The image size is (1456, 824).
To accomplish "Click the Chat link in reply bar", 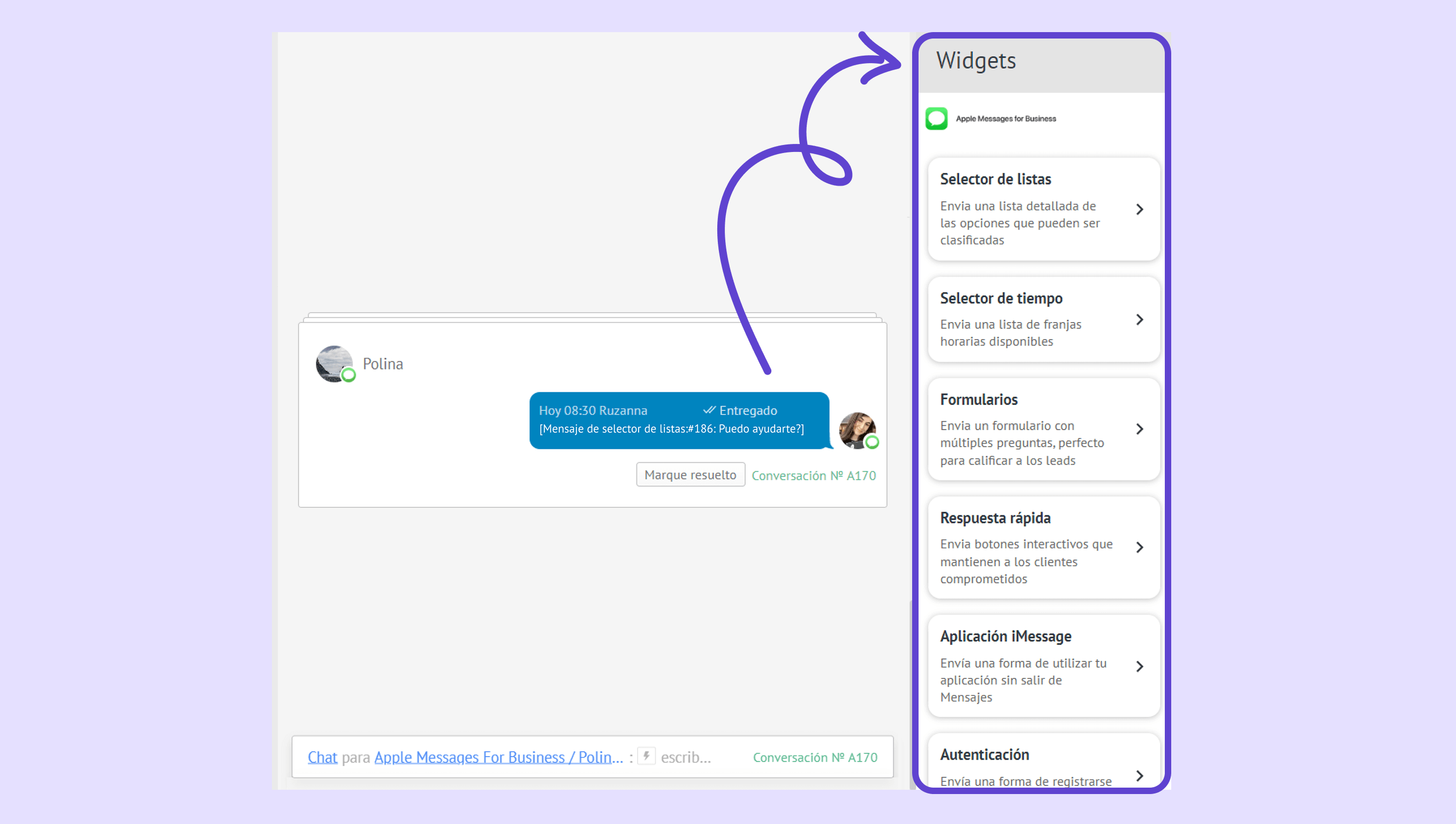I will (322, 757).
